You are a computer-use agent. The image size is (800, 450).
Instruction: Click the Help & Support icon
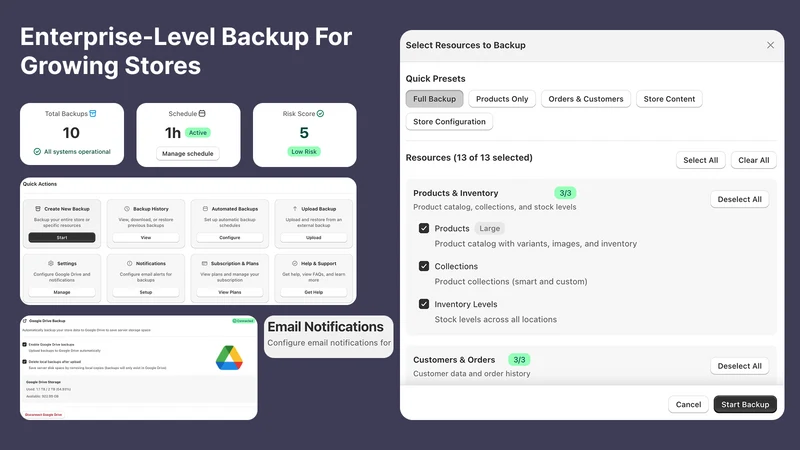click(294, 263)
